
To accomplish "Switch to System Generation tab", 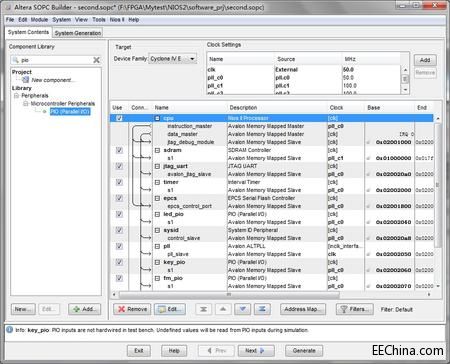I will coord(78,33).
